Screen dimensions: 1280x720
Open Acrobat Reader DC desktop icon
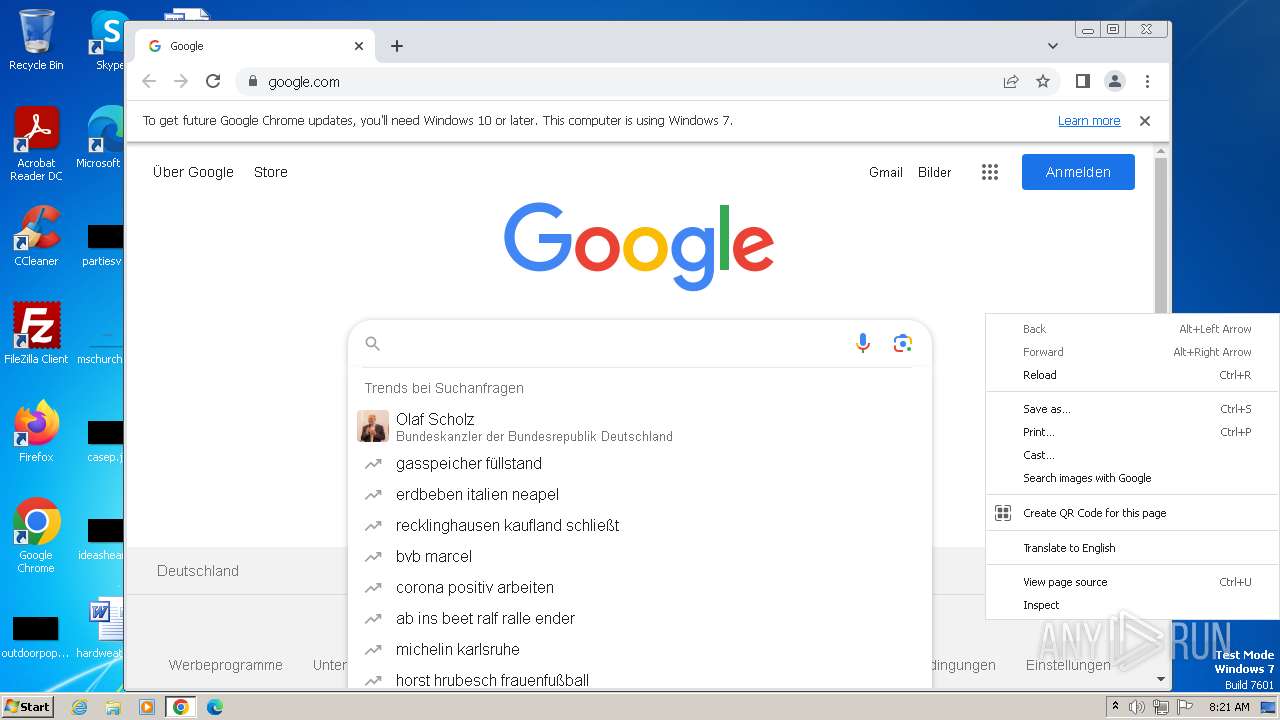pos(36,144)
